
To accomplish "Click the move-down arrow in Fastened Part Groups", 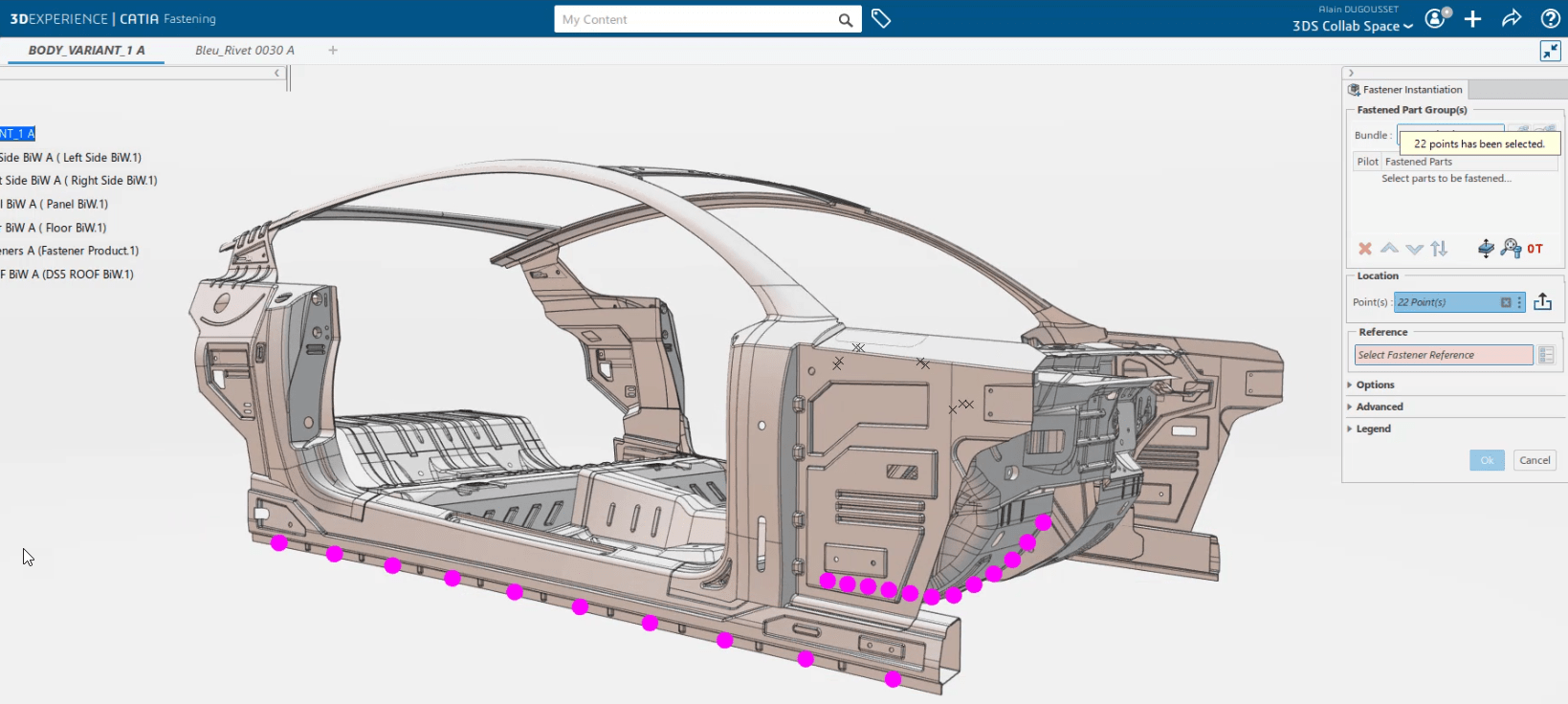I will click(1414, 249).
